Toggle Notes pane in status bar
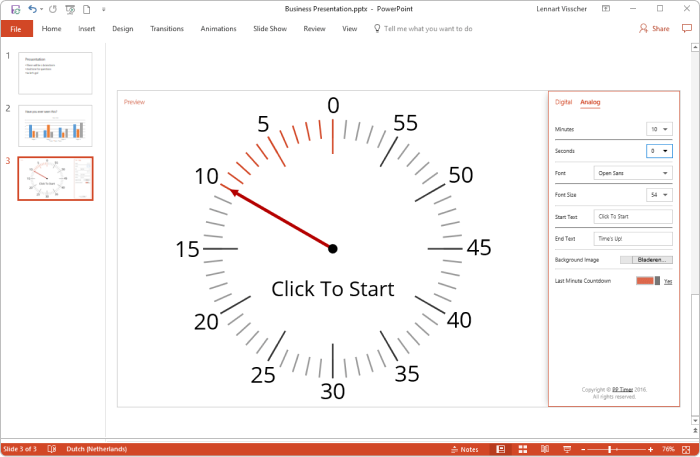700x457 pixels. [465, 449]
